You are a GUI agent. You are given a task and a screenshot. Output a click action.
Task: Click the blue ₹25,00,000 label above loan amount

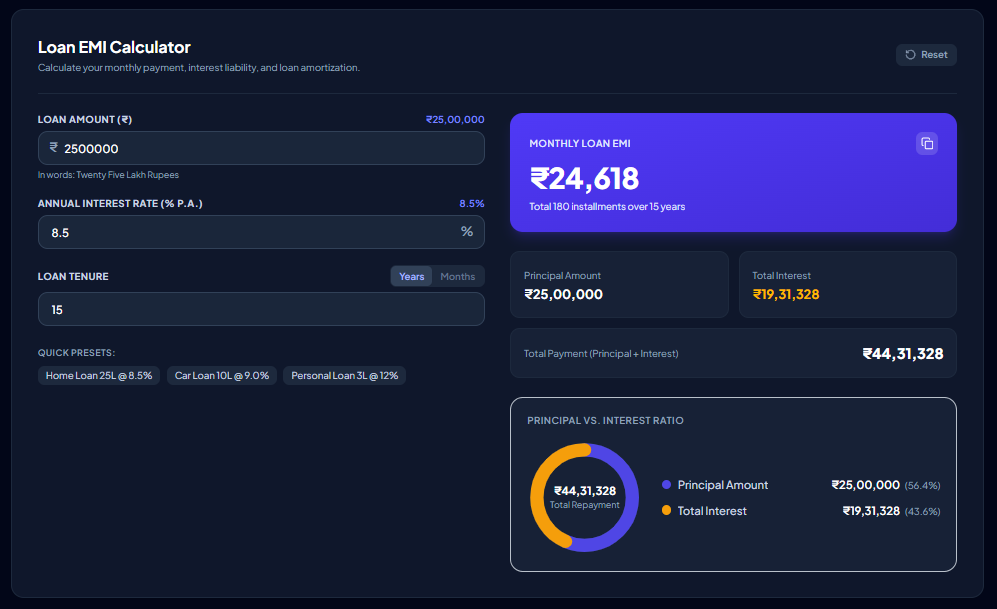(455, 120)
